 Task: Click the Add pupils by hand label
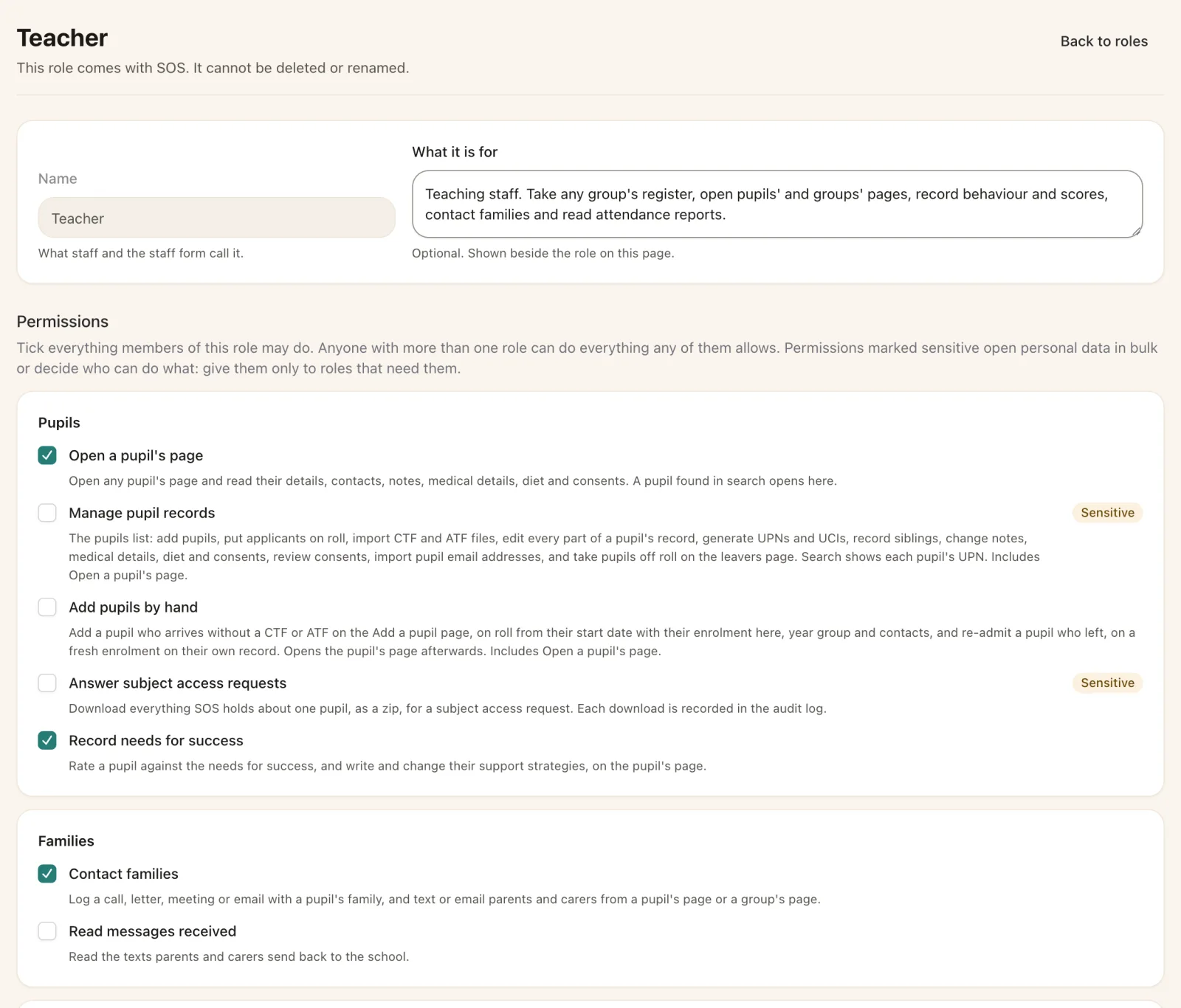click(134, 607)
